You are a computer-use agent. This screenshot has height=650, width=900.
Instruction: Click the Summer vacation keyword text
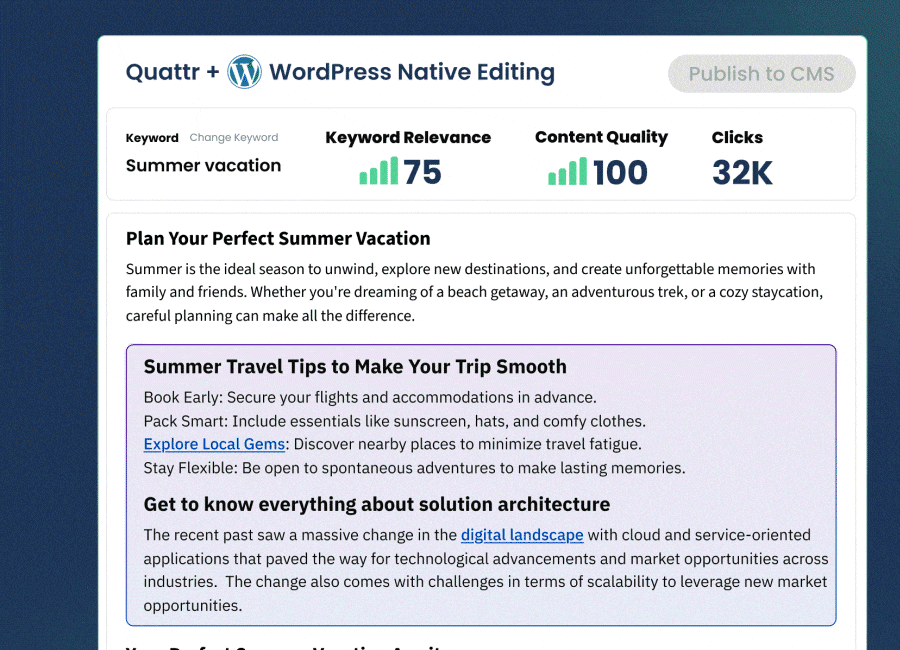click(204, 165)
